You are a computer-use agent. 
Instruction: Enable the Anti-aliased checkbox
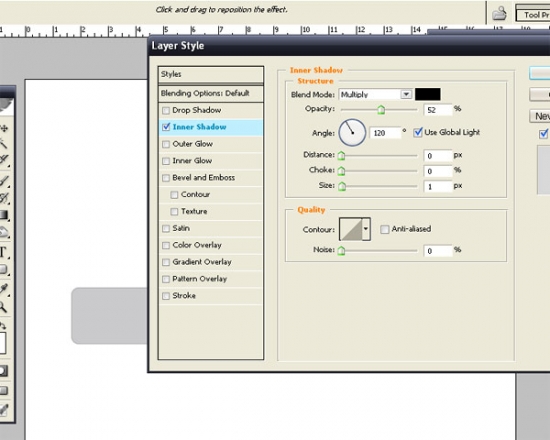click(385, 229)
